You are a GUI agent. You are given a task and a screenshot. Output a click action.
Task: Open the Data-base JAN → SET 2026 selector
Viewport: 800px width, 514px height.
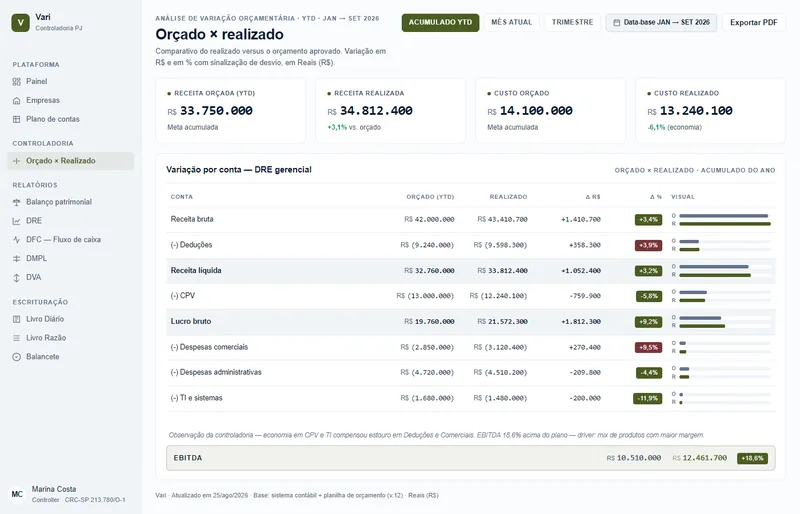[661, 22]
